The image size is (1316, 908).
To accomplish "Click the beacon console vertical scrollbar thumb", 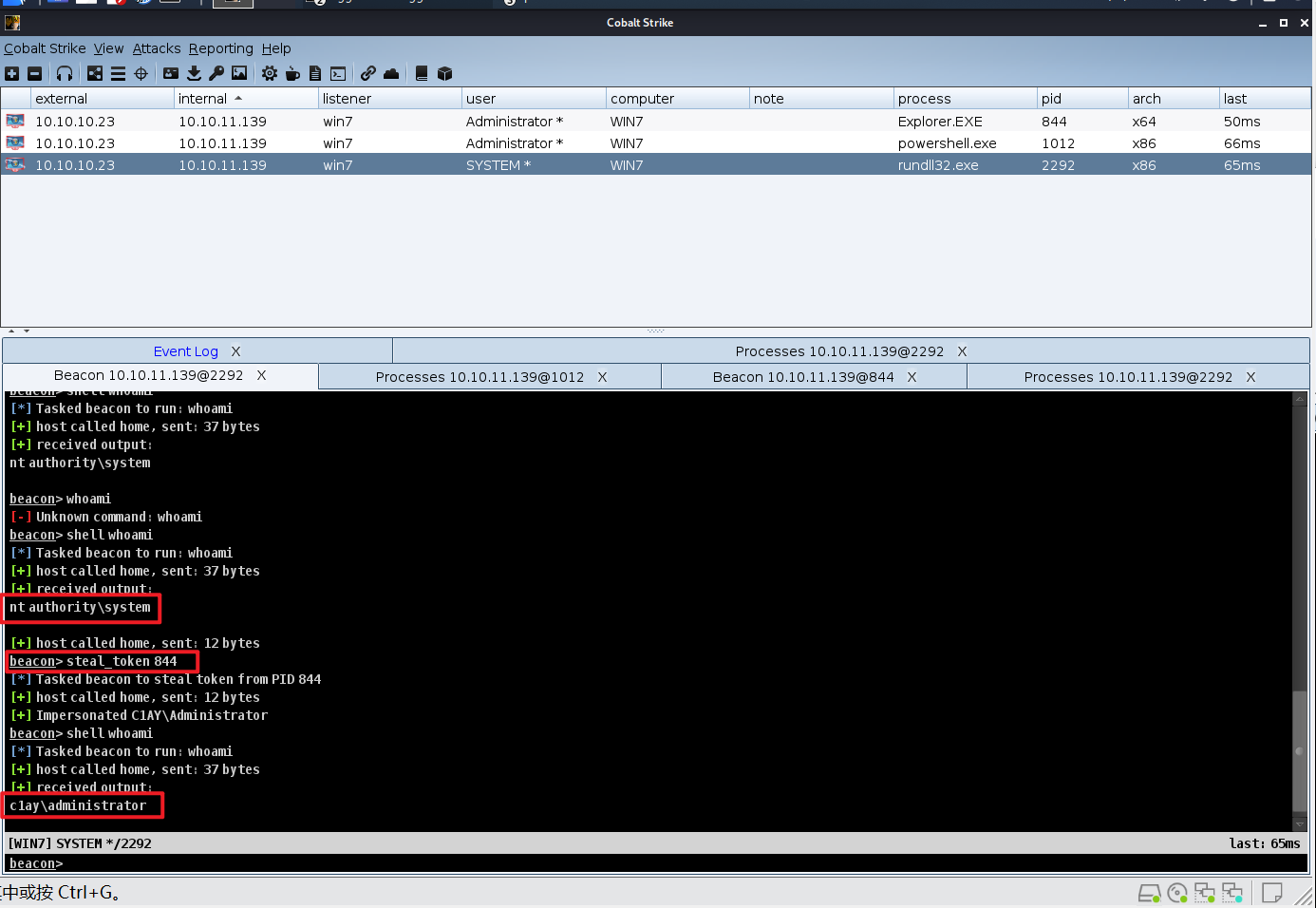I will pos(1299,750).
